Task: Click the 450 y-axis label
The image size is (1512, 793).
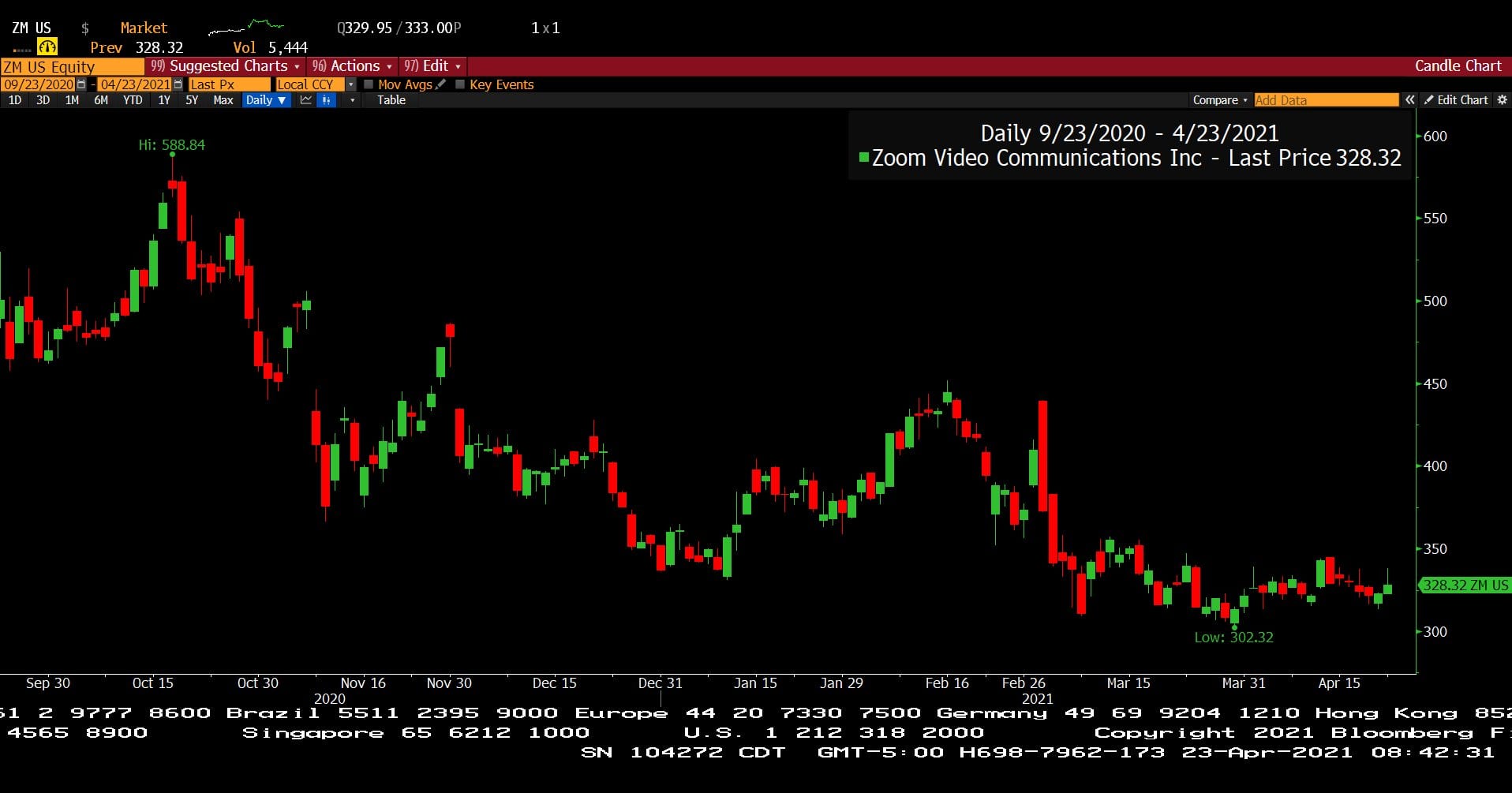Action: [x=1435, y=384]
